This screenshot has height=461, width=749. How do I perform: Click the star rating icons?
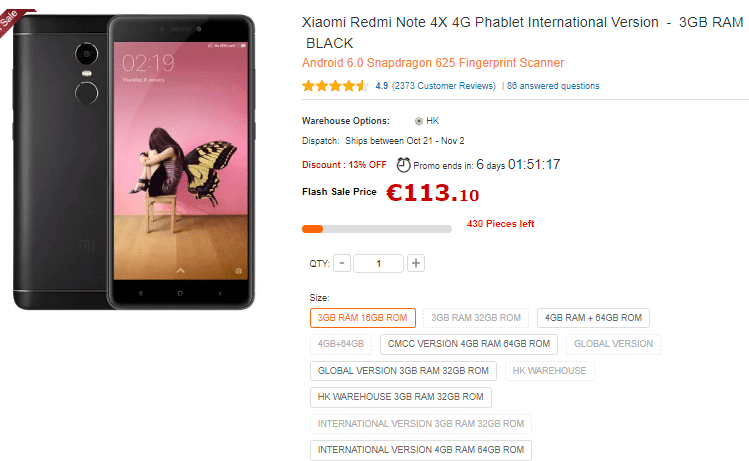[x=335, y=86]
